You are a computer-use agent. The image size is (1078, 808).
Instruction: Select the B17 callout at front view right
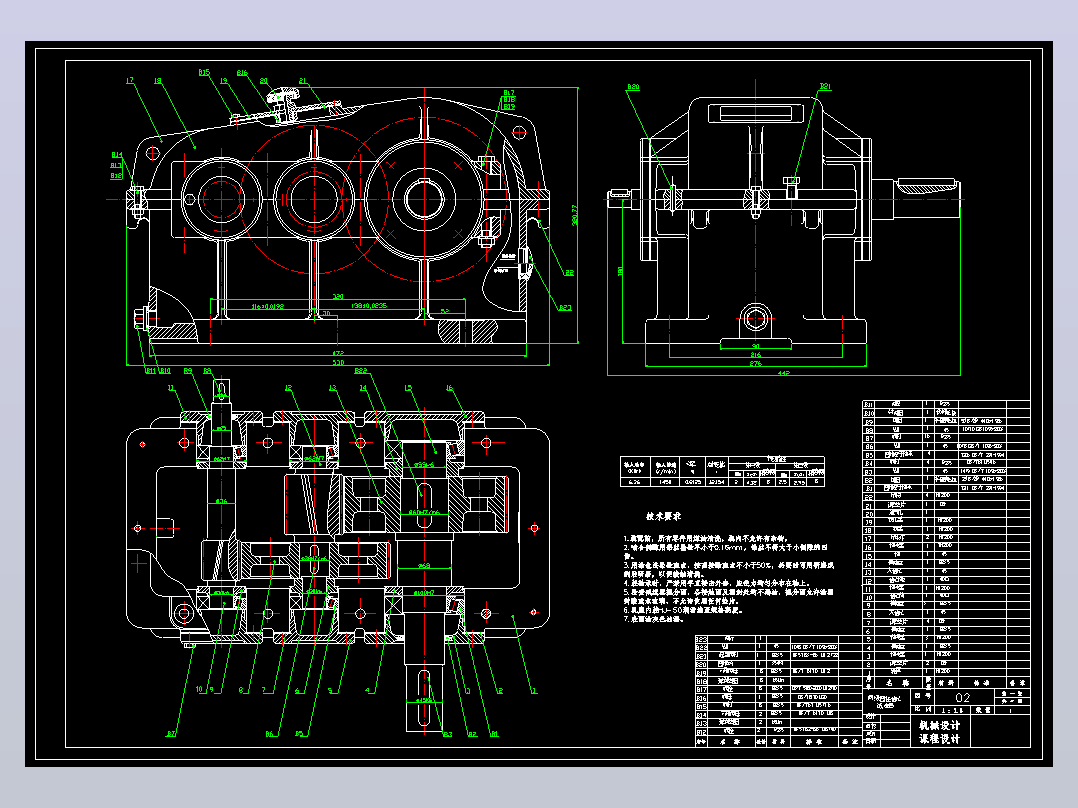tap(509, 93)
